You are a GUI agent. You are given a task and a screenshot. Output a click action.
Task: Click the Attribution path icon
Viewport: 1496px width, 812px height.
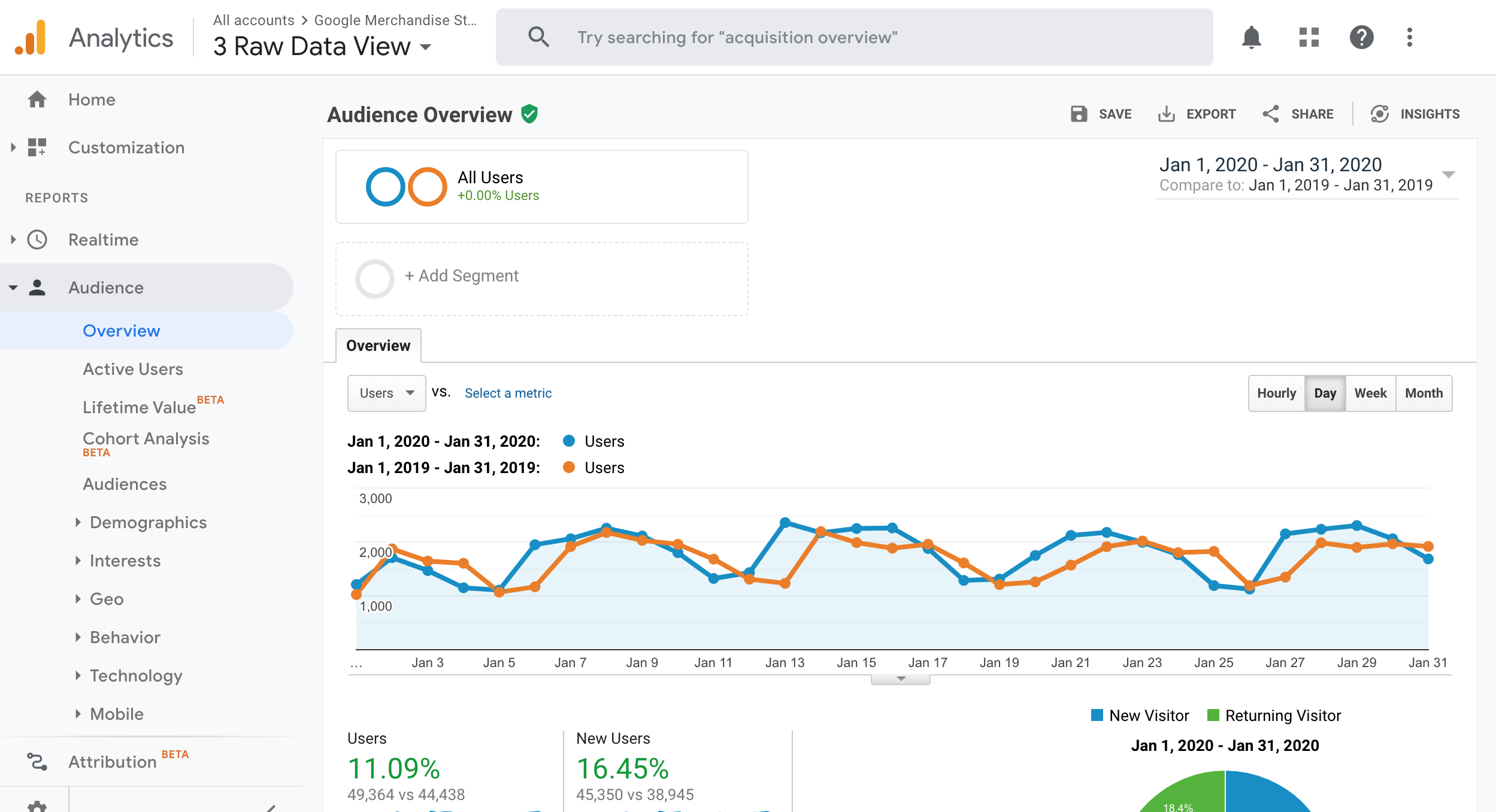click(37, 762)
